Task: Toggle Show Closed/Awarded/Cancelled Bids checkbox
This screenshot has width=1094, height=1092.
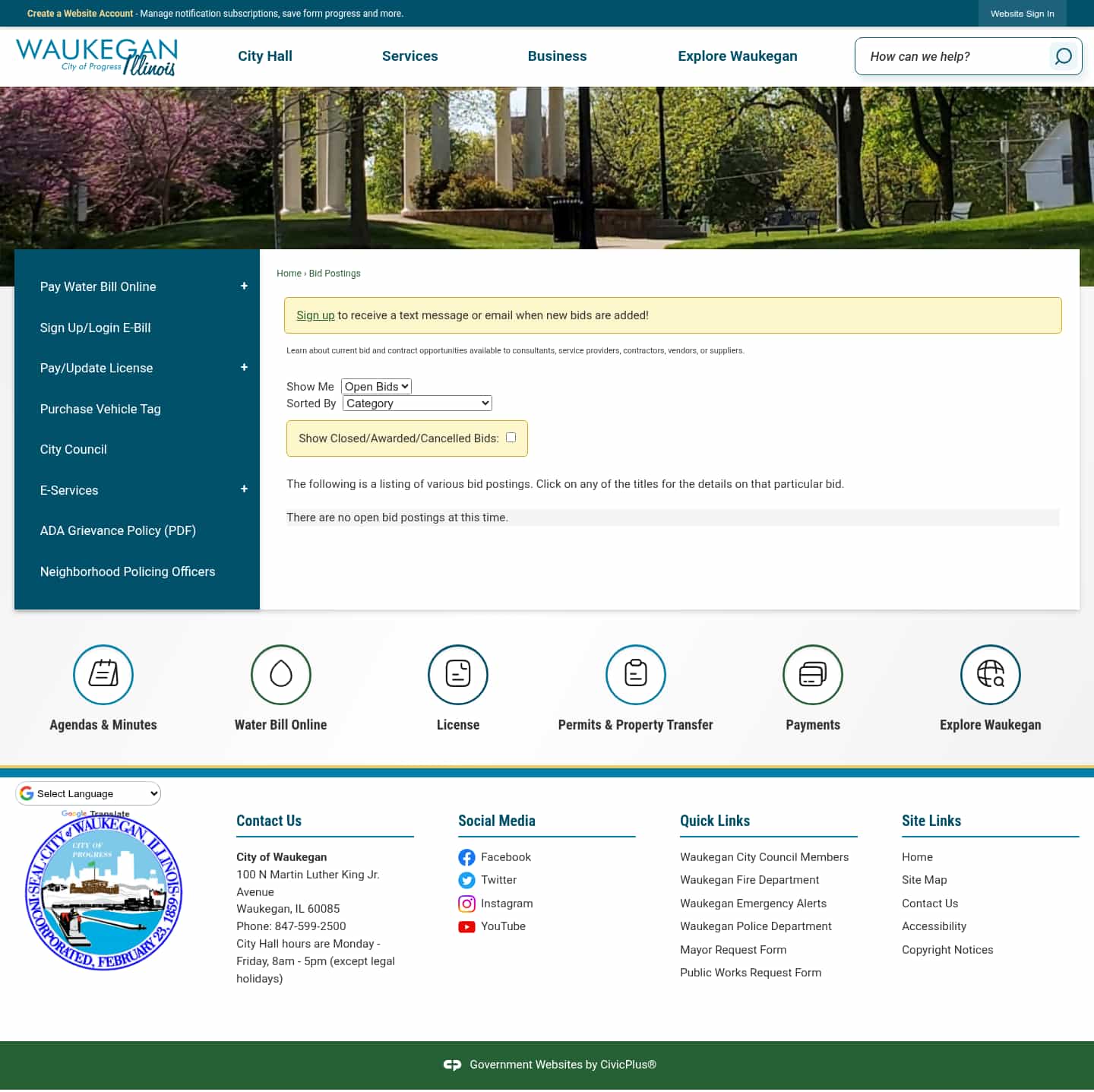Action: click(511, 437)
